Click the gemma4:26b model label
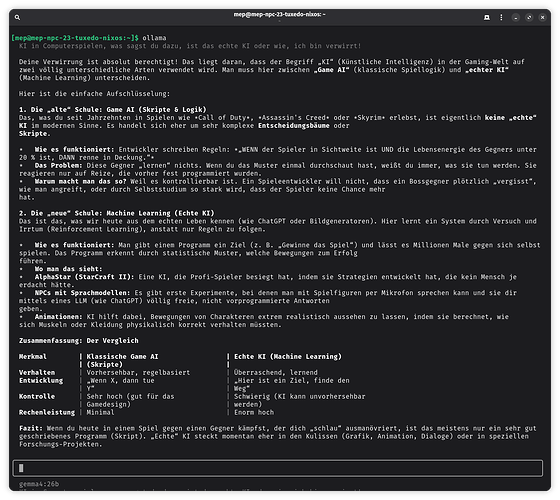 tap(39, 484)
